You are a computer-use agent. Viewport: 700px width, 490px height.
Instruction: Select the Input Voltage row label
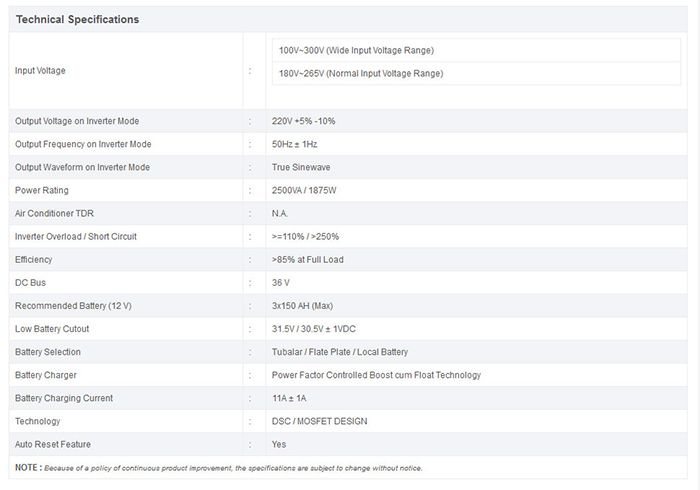tap(40, 71)
